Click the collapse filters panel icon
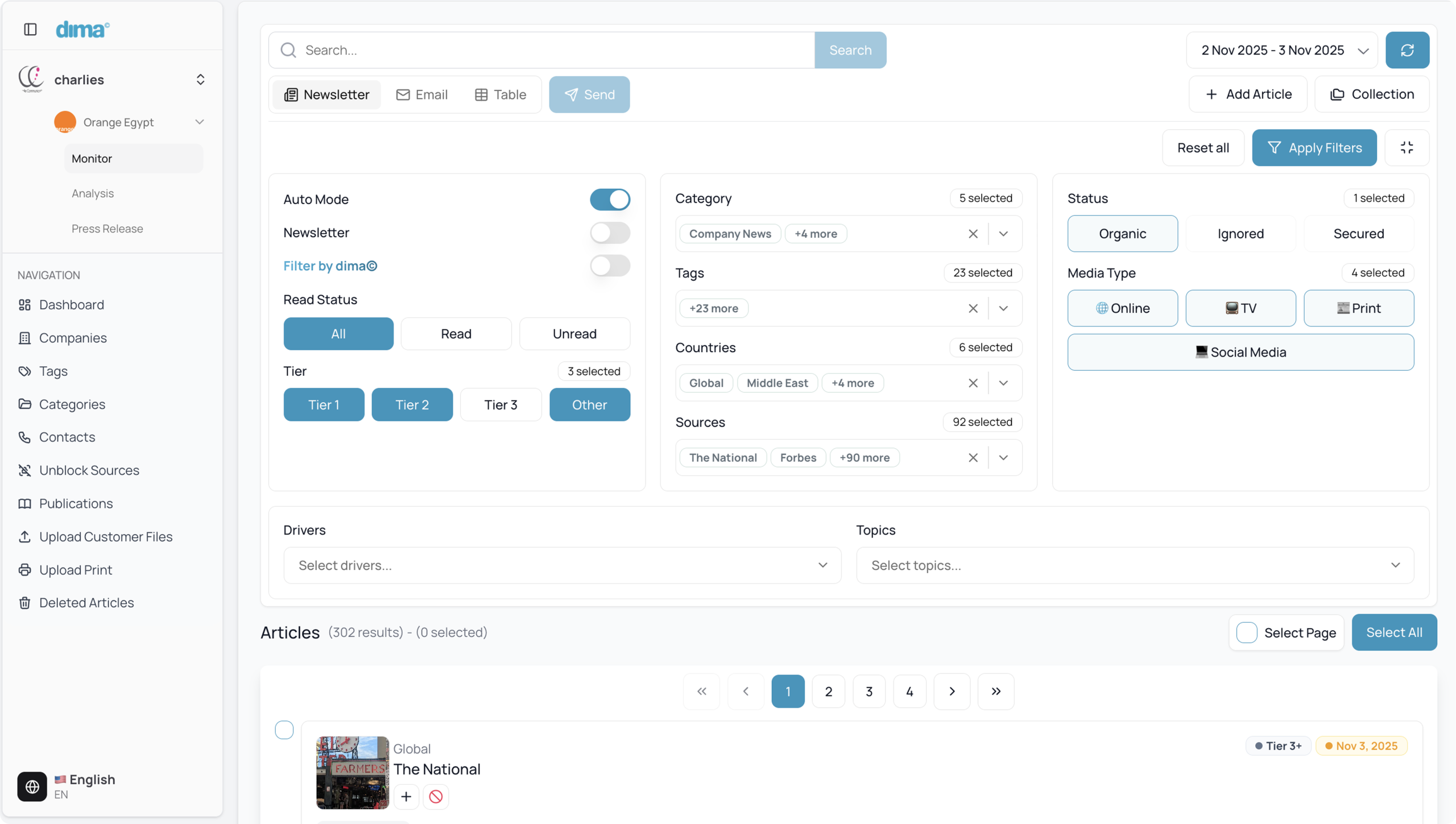The height and width of the screenshot is (824, 1456). [x=1407, y=148]
